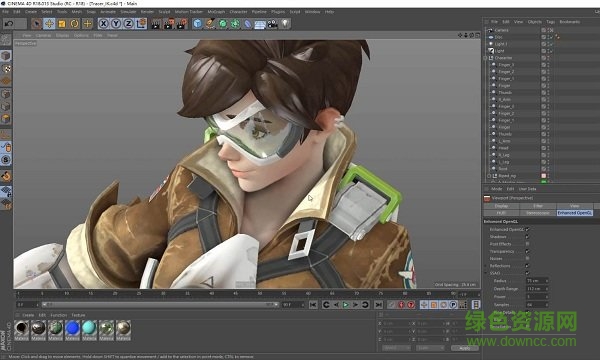
Task: Collapse the Character hierarchy
Action: pos(486,58)
